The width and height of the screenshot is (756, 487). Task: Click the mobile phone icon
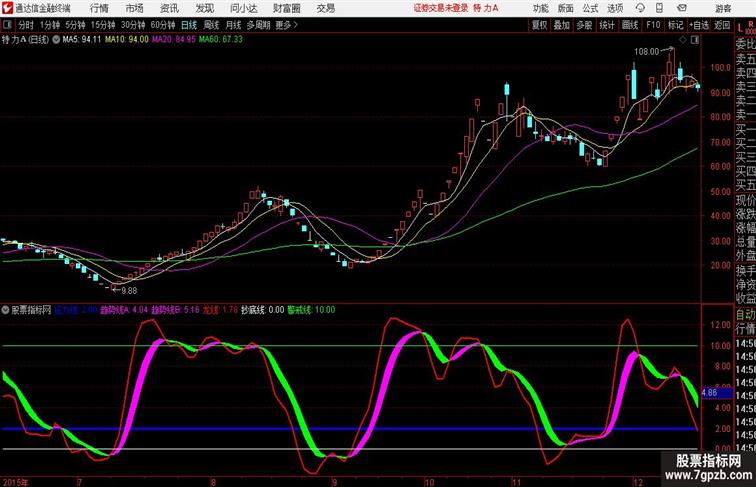click(659, 8)
